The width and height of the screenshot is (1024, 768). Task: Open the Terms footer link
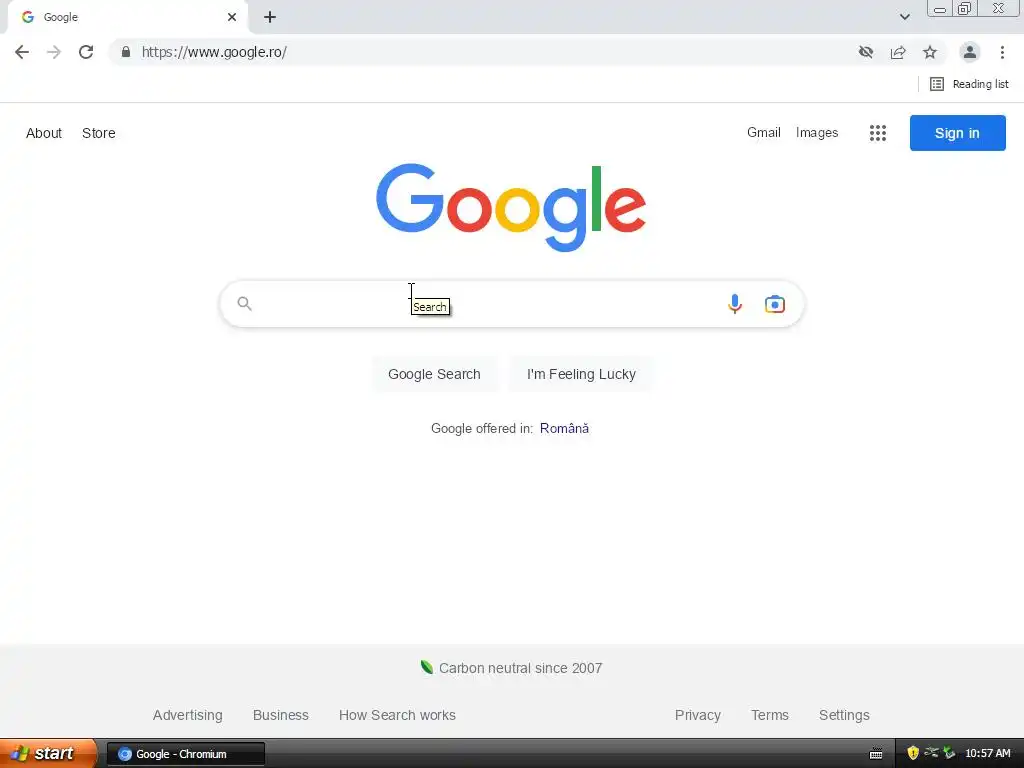(x=769, y=715)
